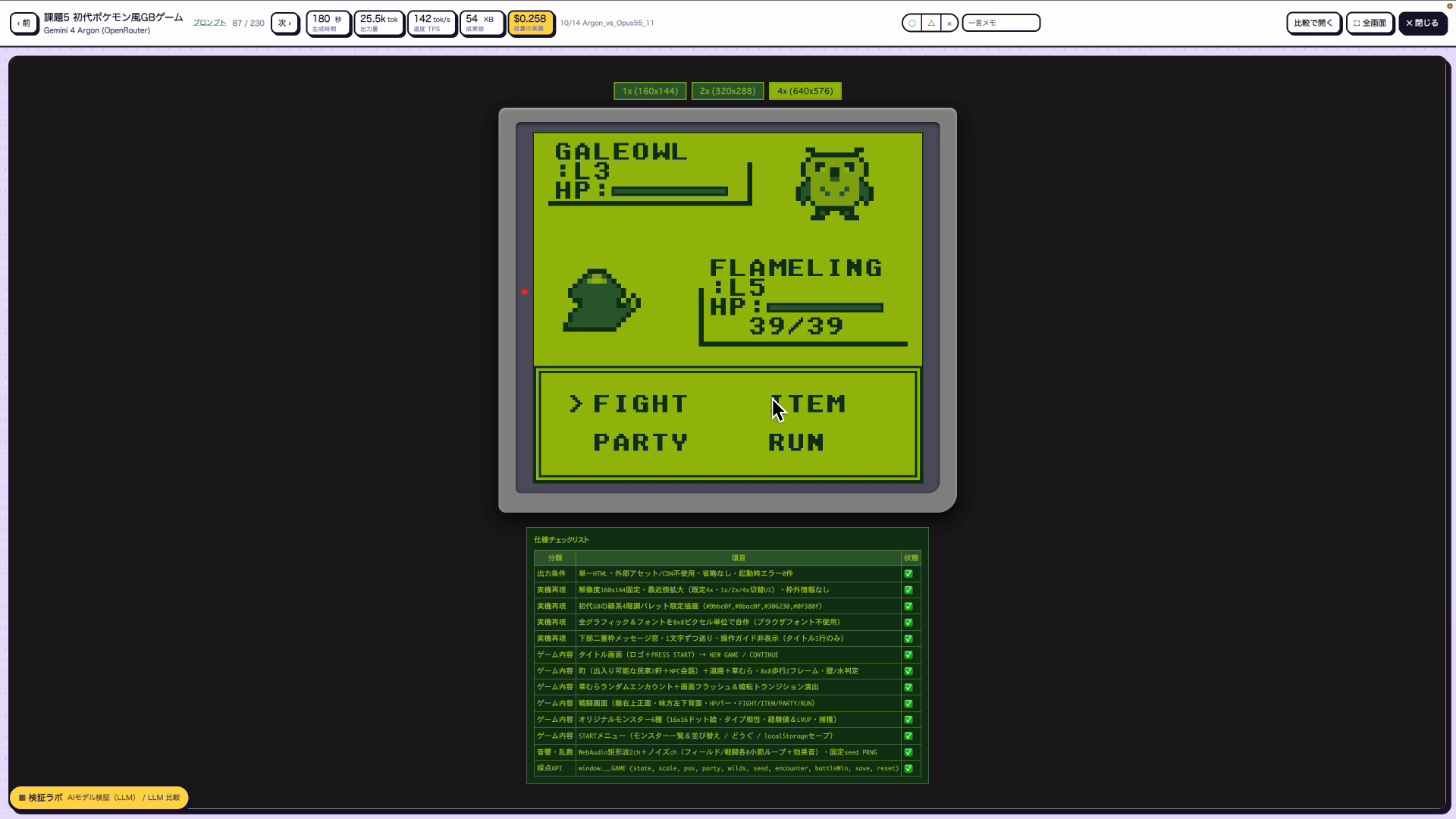The width and height of the screenshot is (1456, 819).
Task: Choose ITEM in the battle menu
Action: [x=807, y=404]
